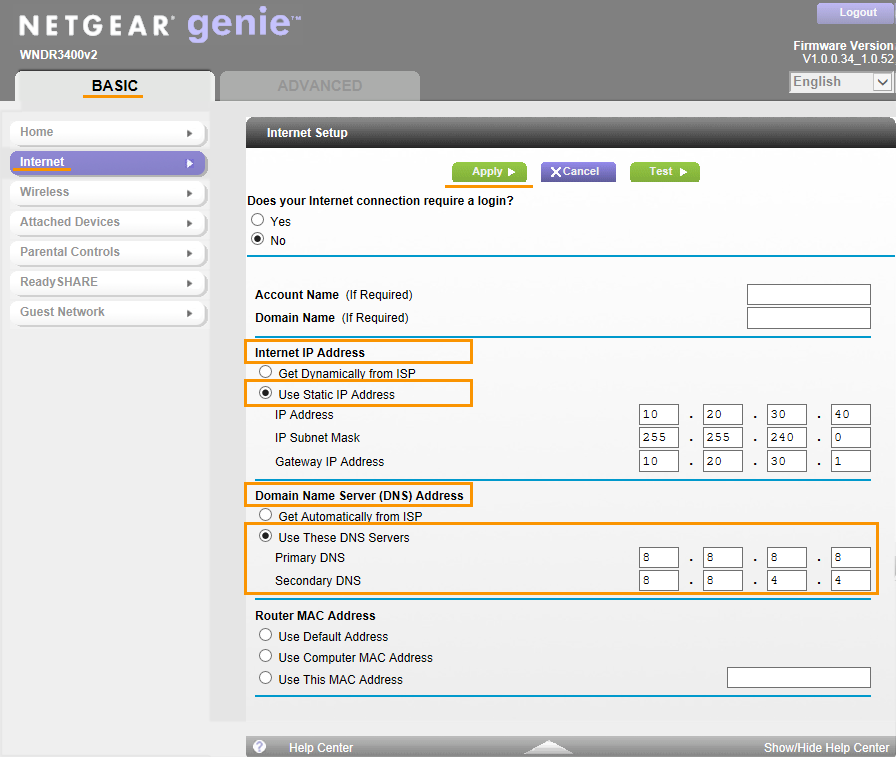Click the Domain Name input field

point(809,318)
